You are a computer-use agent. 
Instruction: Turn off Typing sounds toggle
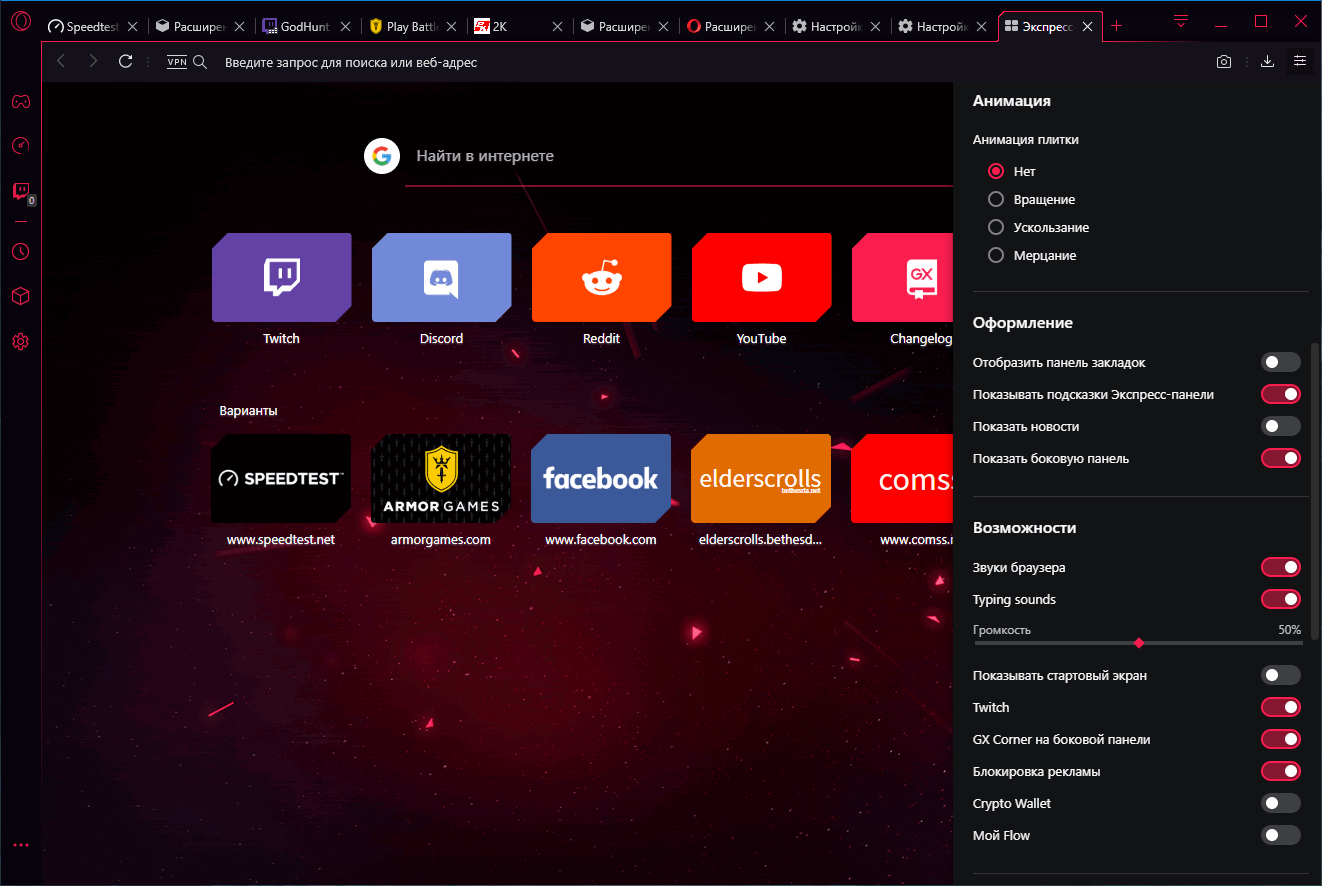(1281, 599)
